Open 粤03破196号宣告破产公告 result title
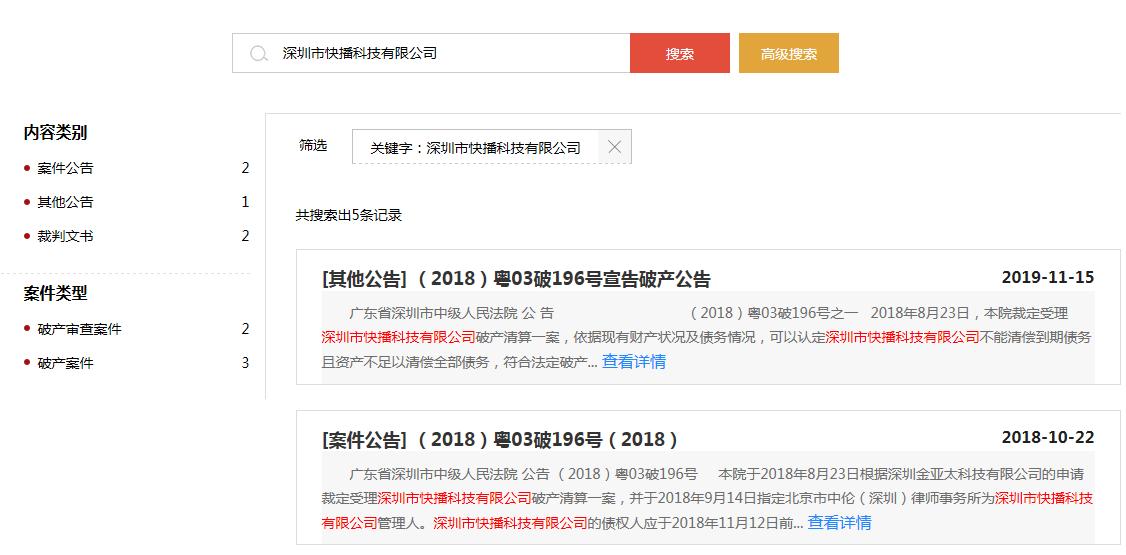Screen dimensions: 1126x555 (516, 279)
